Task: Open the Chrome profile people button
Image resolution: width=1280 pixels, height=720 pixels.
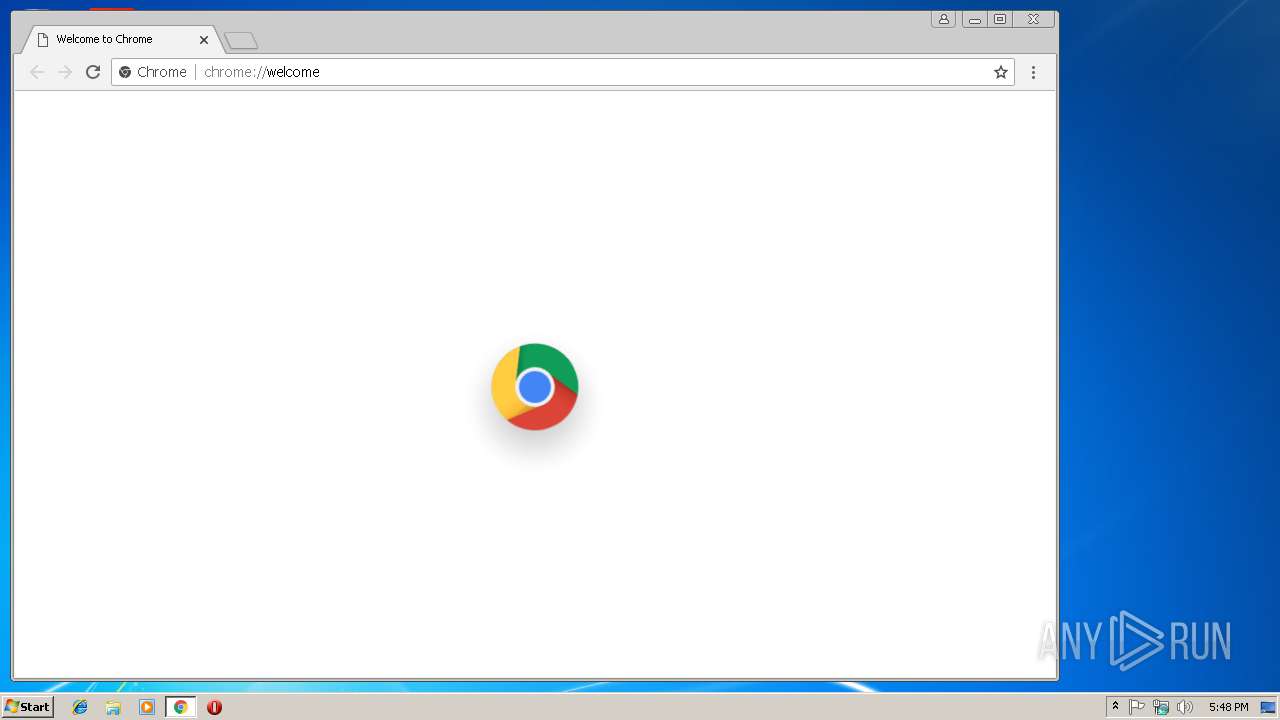Action: (943, 19)
